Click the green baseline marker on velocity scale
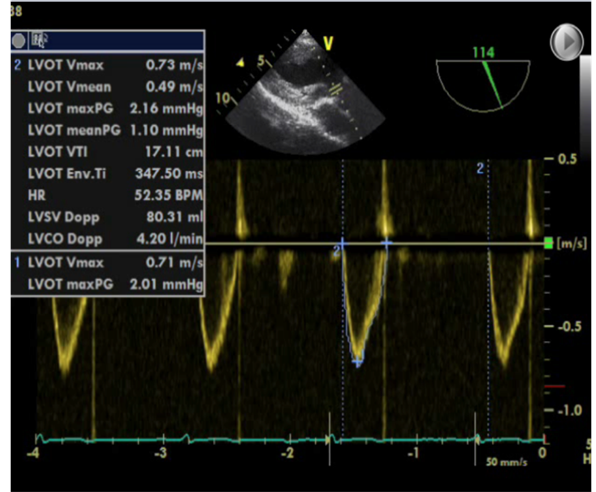Screen dimensions: 596x492 pos(548,243)
